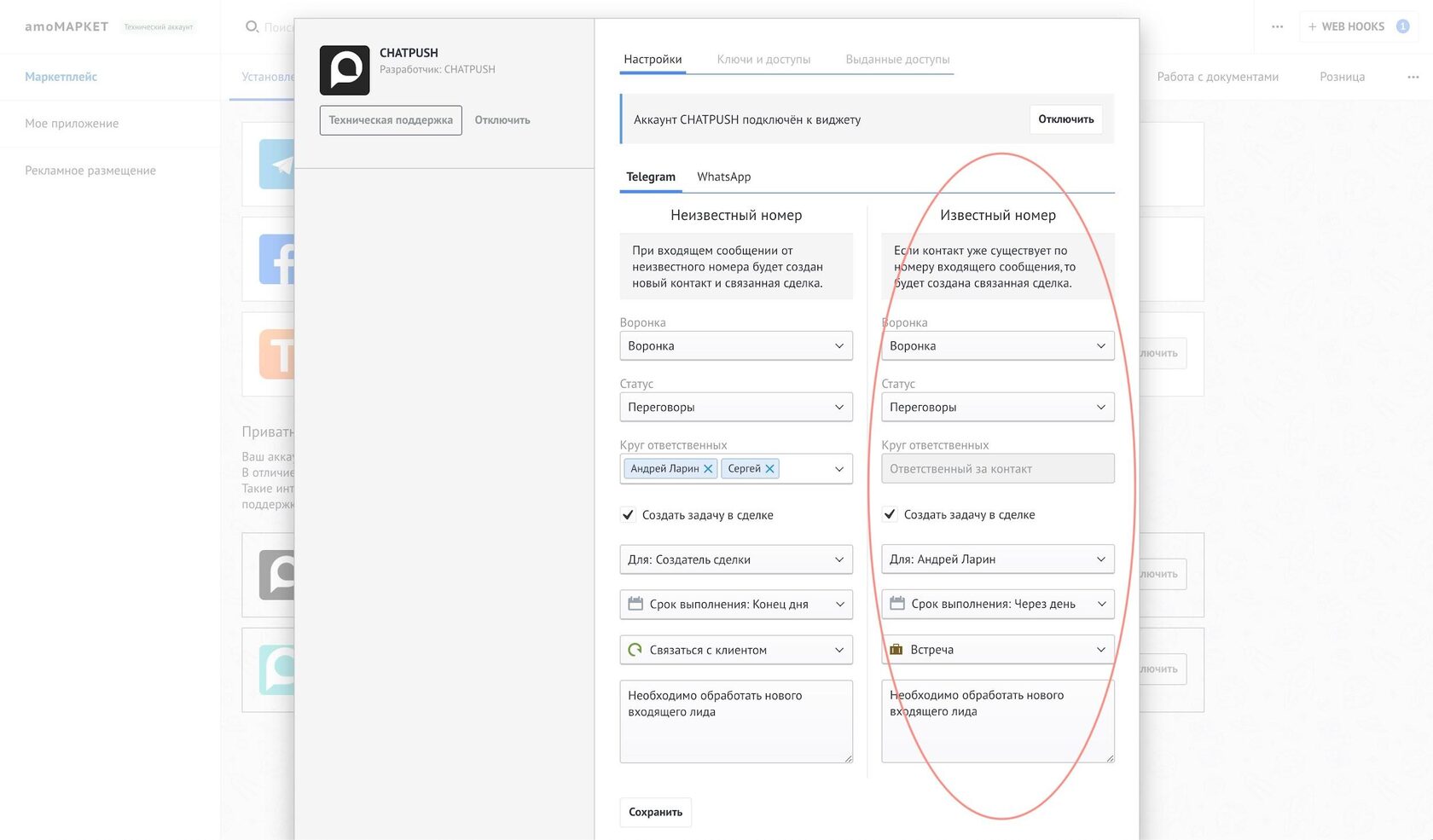Open Статус dropdown under Неизвестный номер
This screenshot has width=1433, height=840.
click(736, 407)
